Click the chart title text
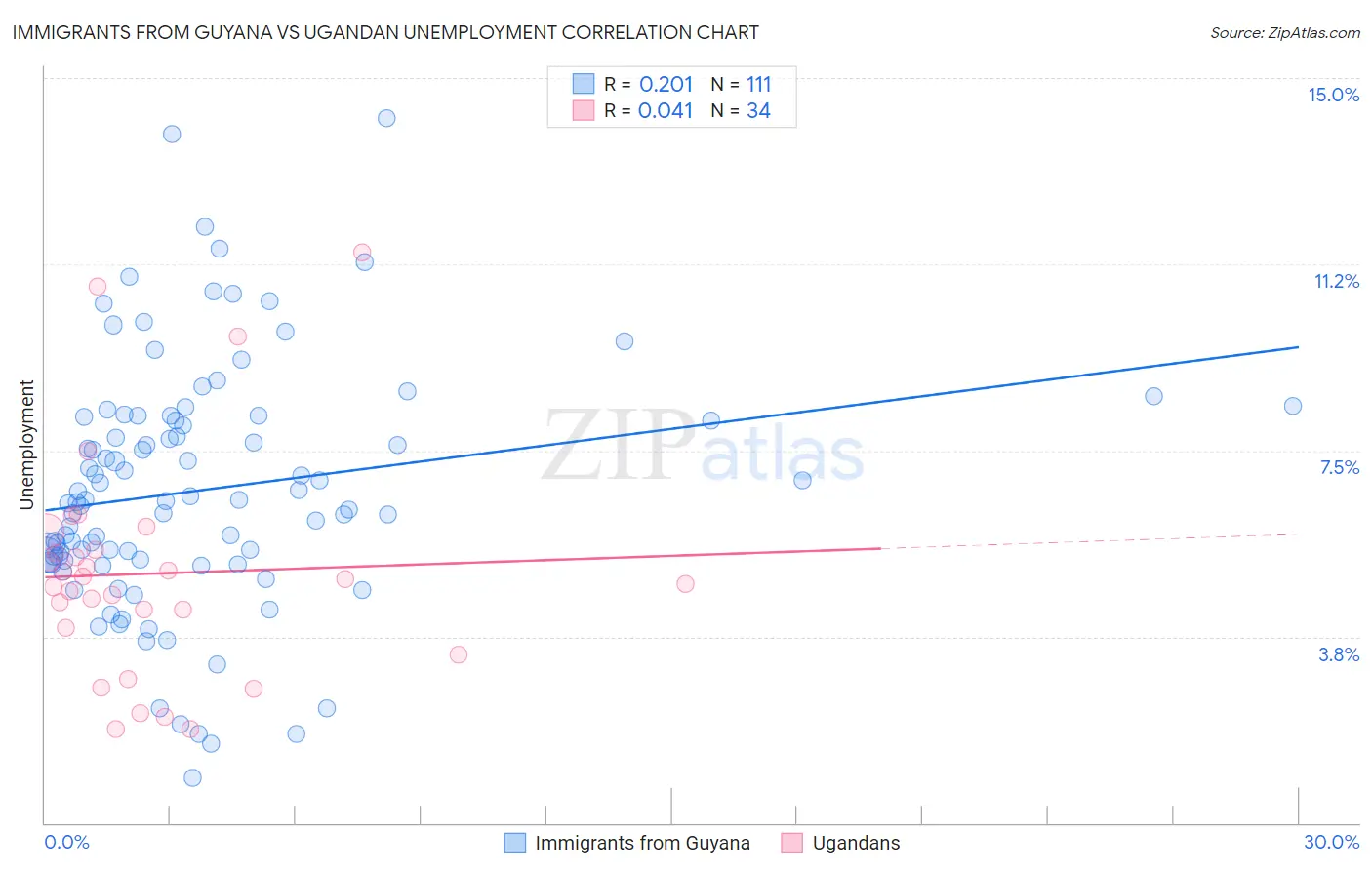The width and height of the screenshot is (1372, 870). [x=385, y=32]
